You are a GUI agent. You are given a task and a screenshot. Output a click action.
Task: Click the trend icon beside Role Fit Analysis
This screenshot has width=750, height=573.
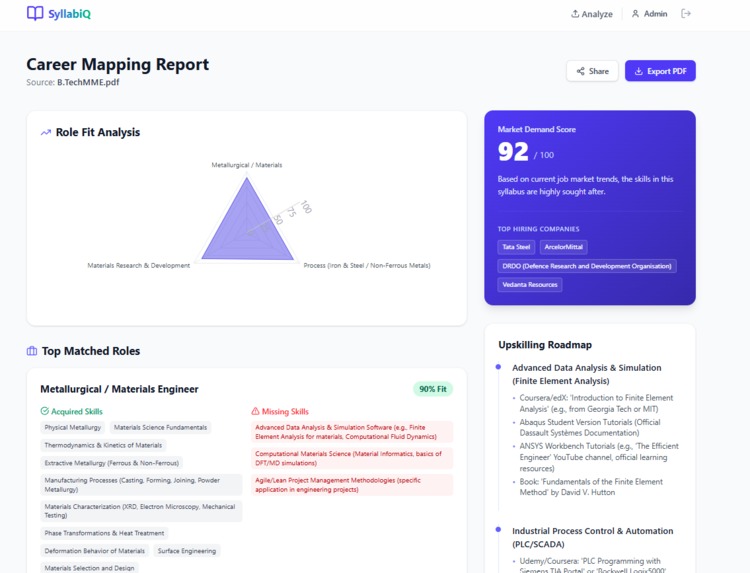pyautogui.click(x=46, y=132)
